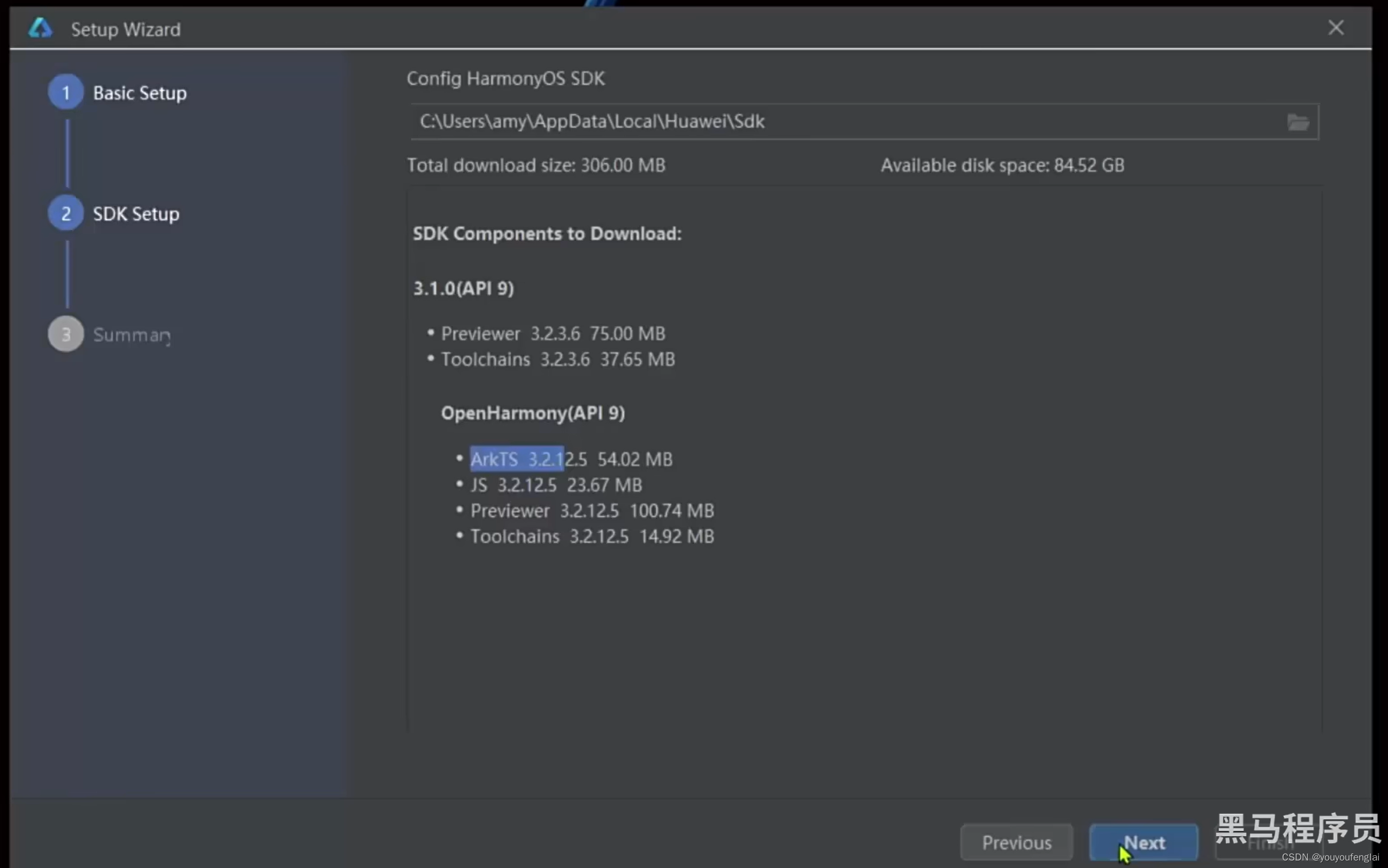1388x868 pixels.
Task: Click the OpenHarmony(API 9) heading
Action: pos(532,413)
